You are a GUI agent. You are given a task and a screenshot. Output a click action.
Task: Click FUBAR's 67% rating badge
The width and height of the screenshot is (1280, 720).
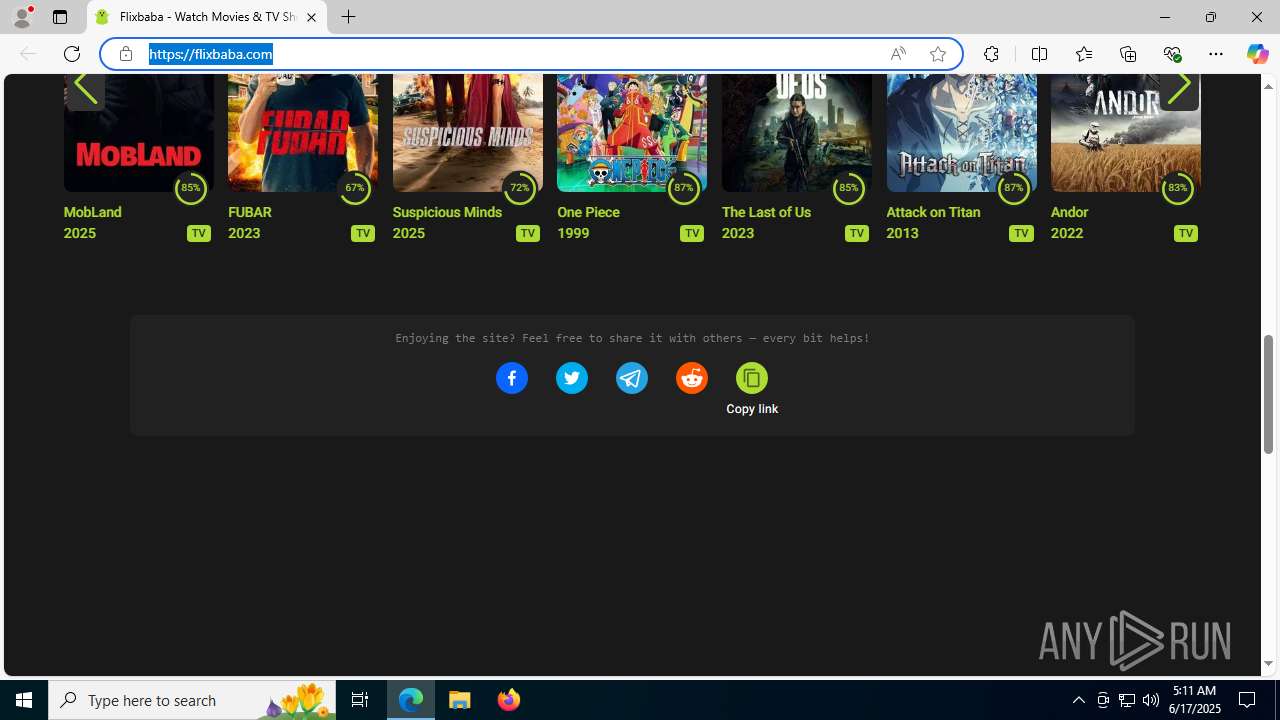coord(355,188)
